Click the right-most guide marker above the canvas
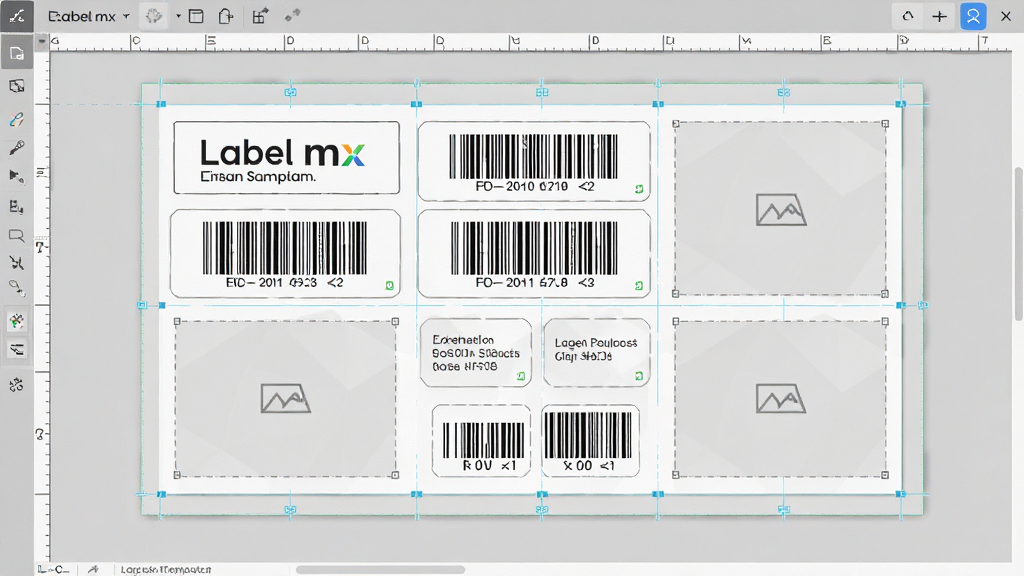 coord(784,92)
